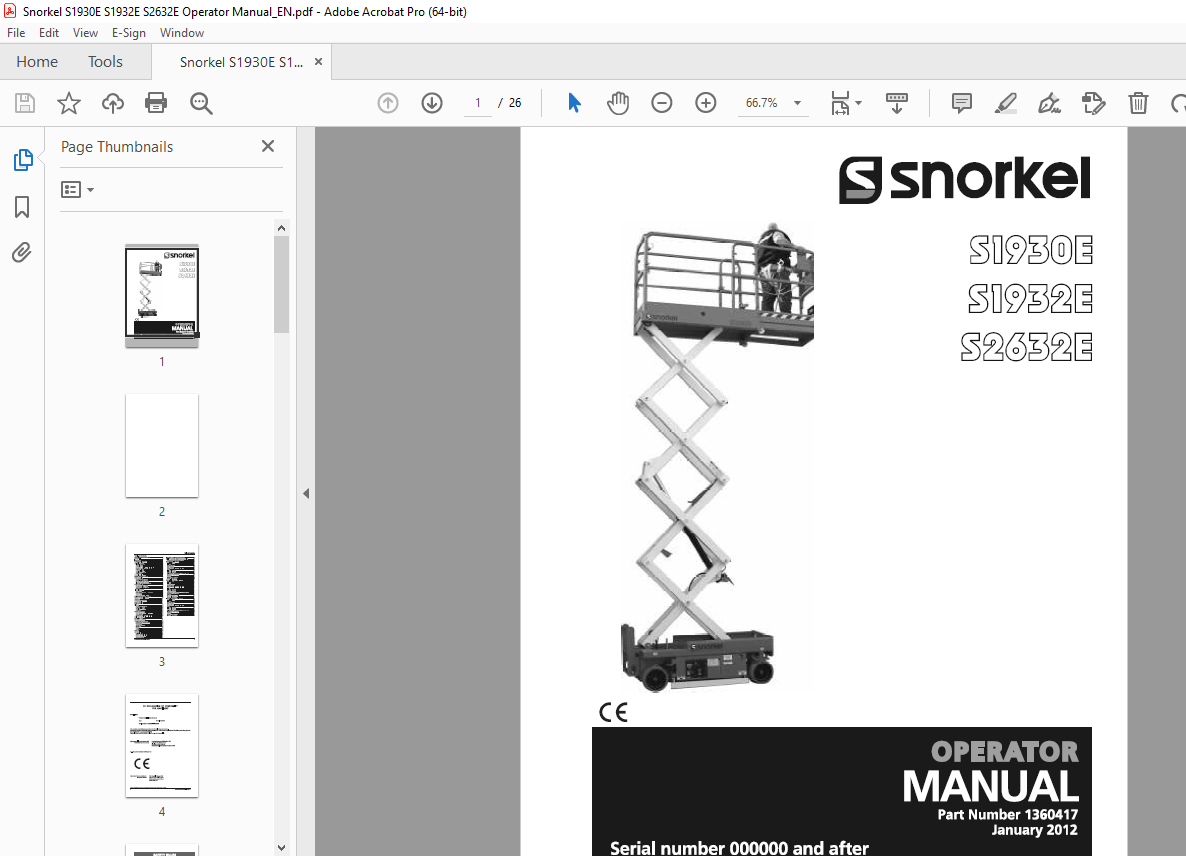This screenshot has width=1186, height=856.
Task: Click the page number input field
Action: pos(478,103)
